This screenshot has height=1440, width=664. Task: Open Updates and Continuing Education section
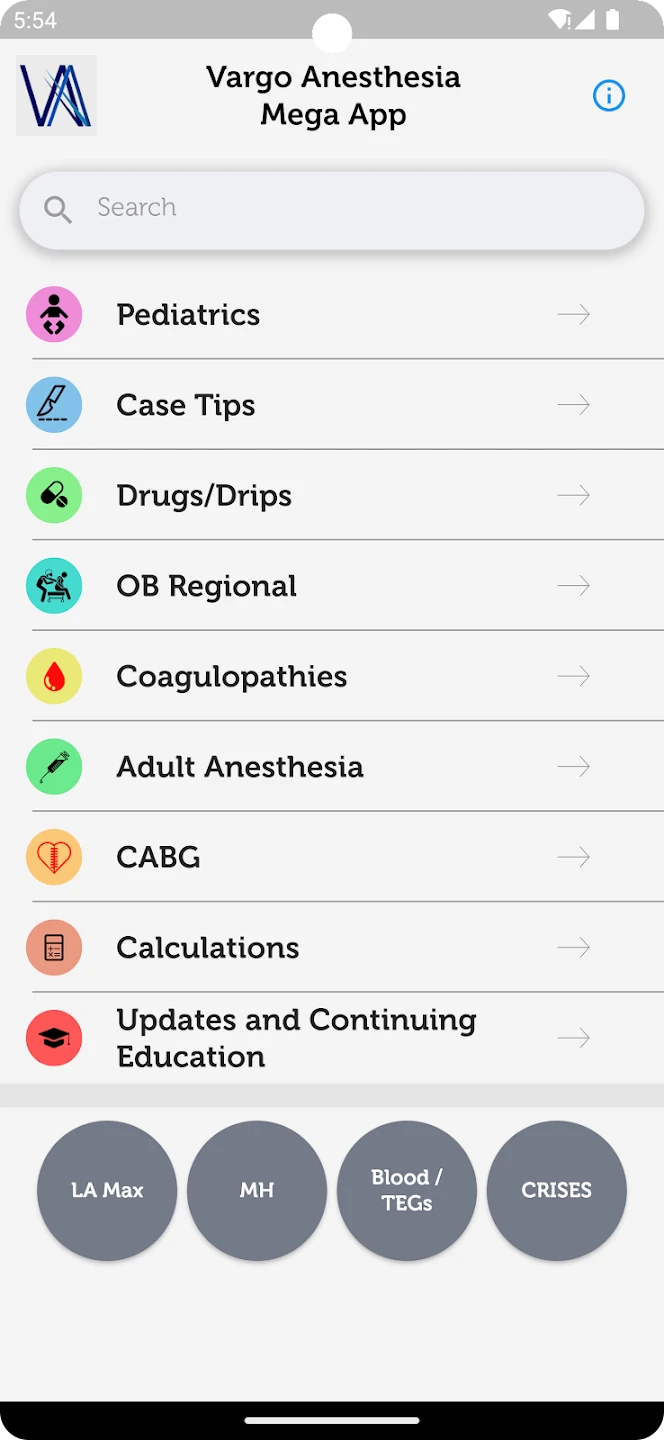[296, 1038]
